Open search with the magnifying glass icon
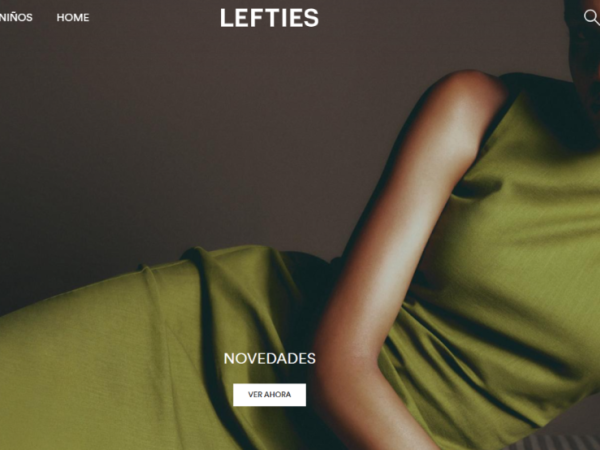600x450 pixels. point(591,17)
